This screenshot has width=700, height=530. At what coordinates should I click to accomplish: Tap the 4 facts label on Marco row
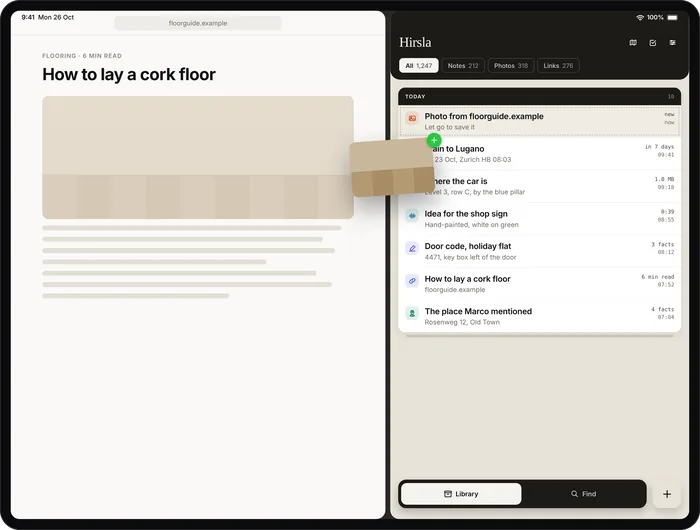(662, 309)
